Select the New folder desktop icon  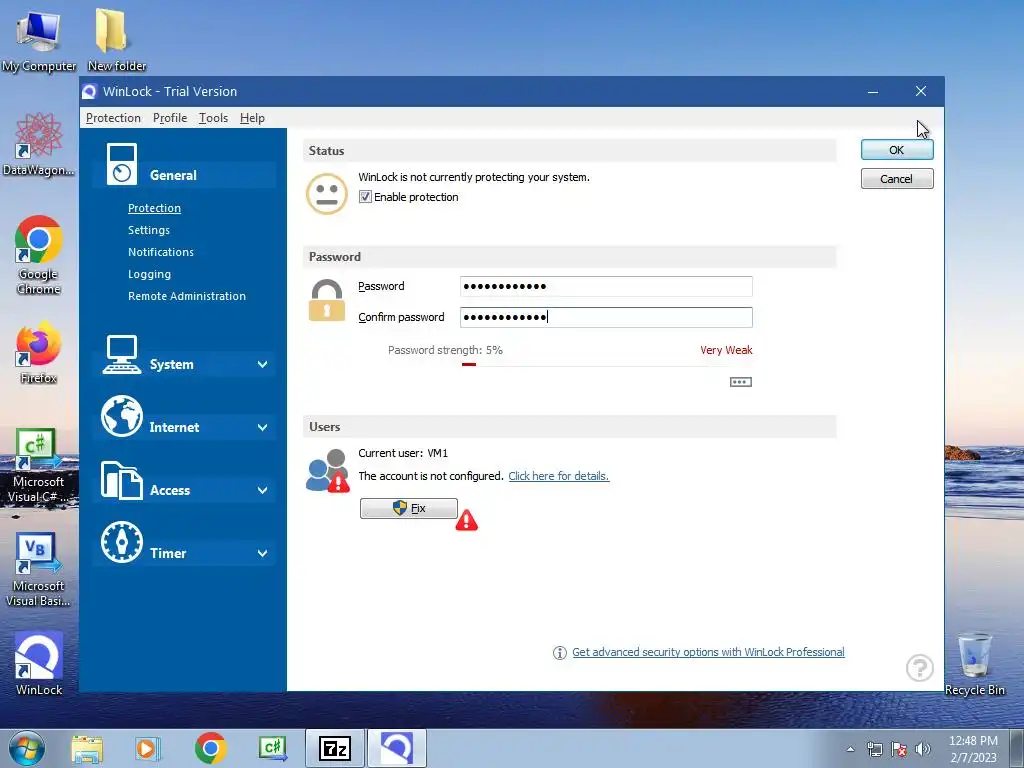pos(116,40)
